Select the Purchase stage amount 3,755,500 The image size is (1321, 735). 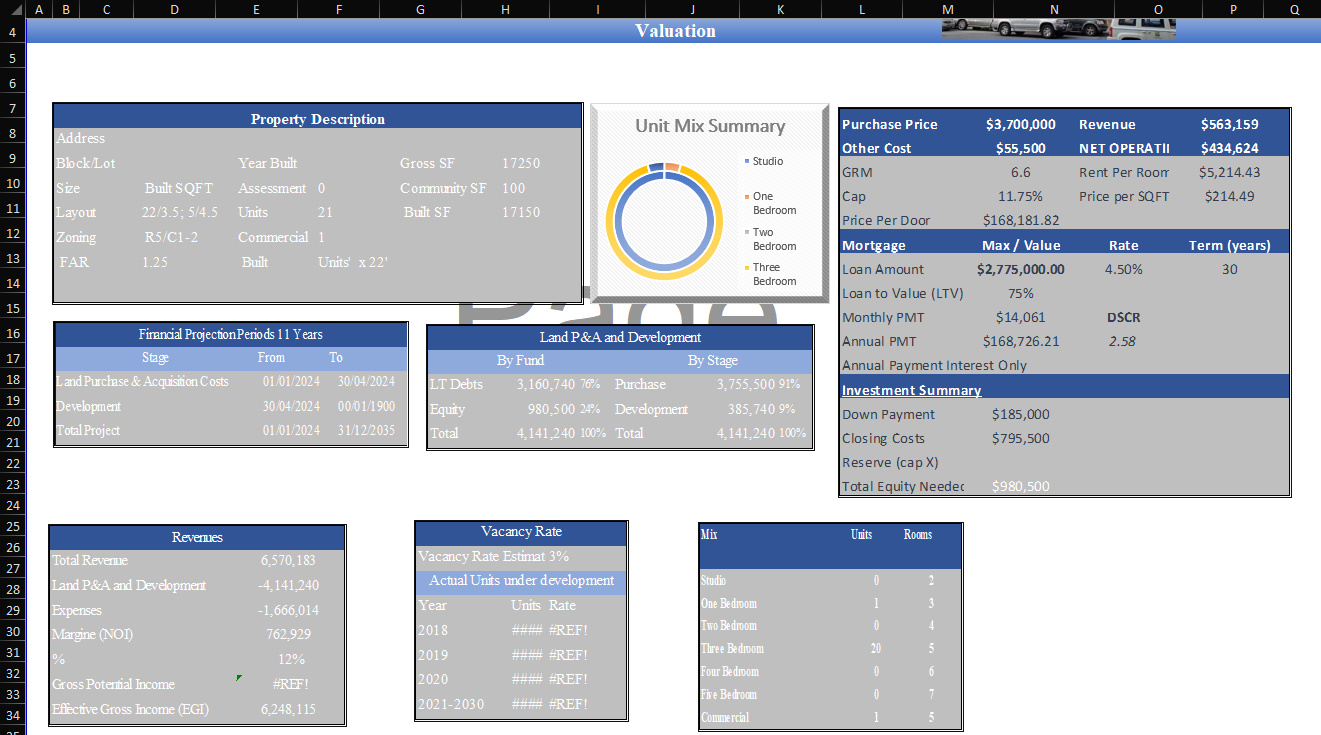pos(746,384)
